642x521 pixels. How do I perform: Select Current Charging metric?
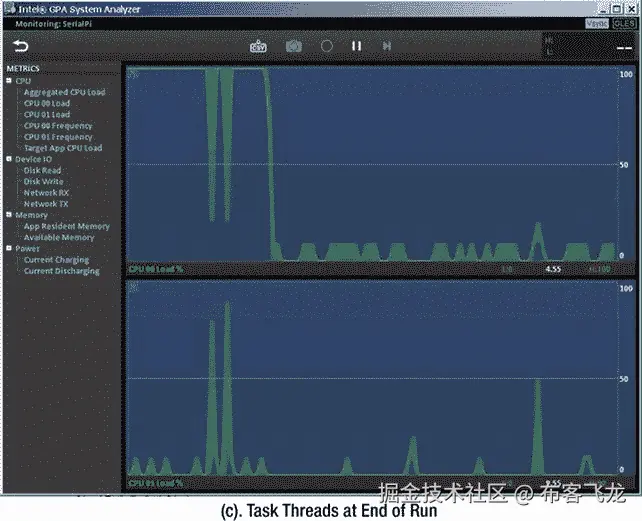tap(56, 260)
